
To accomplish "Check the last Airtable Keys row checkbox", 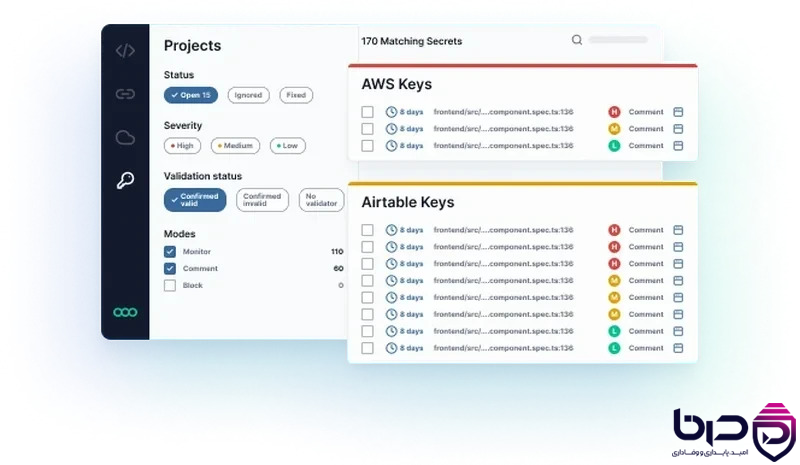I will (x=367, y=348).
